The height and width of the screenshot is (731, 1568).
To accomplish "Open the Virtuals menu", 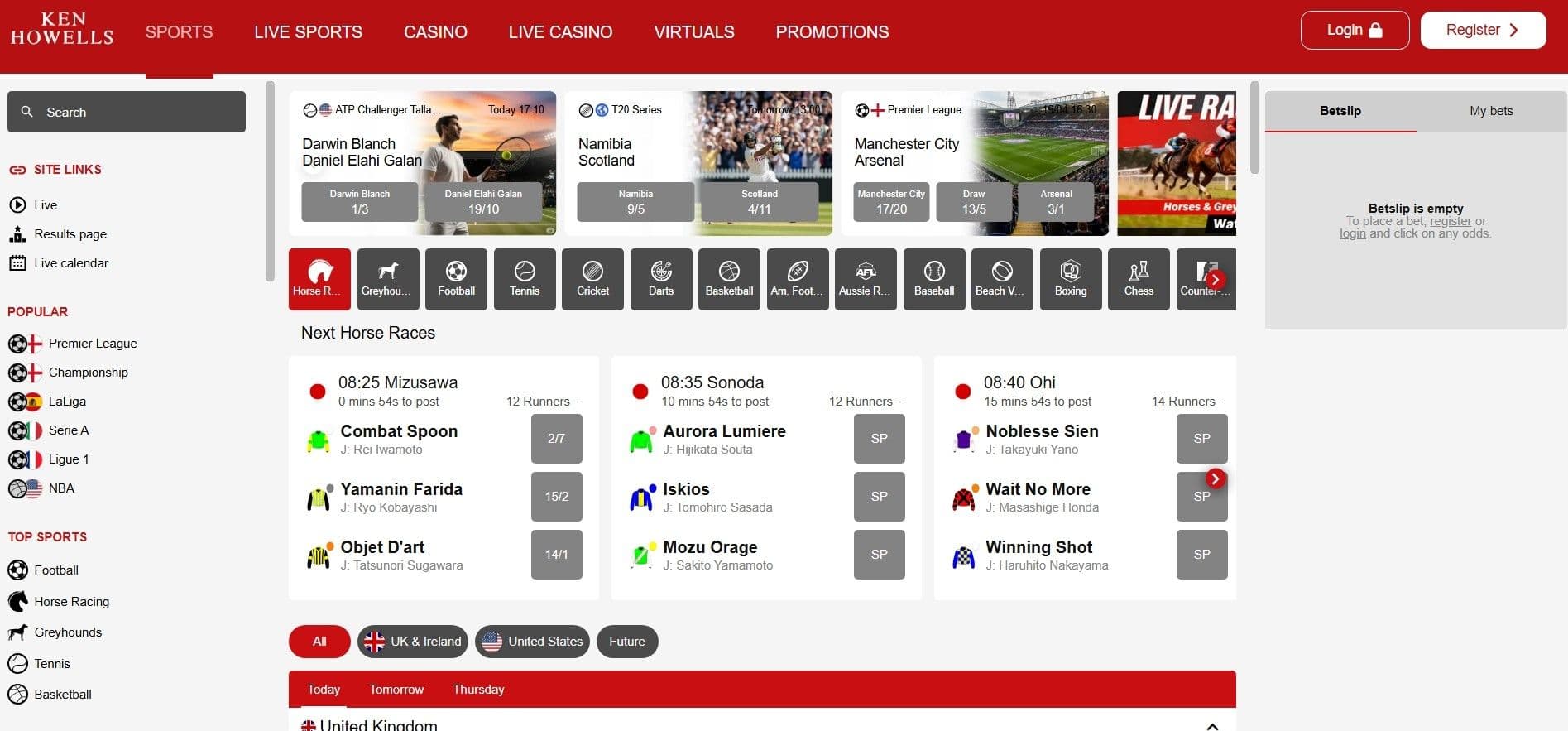I will [694, 31].
